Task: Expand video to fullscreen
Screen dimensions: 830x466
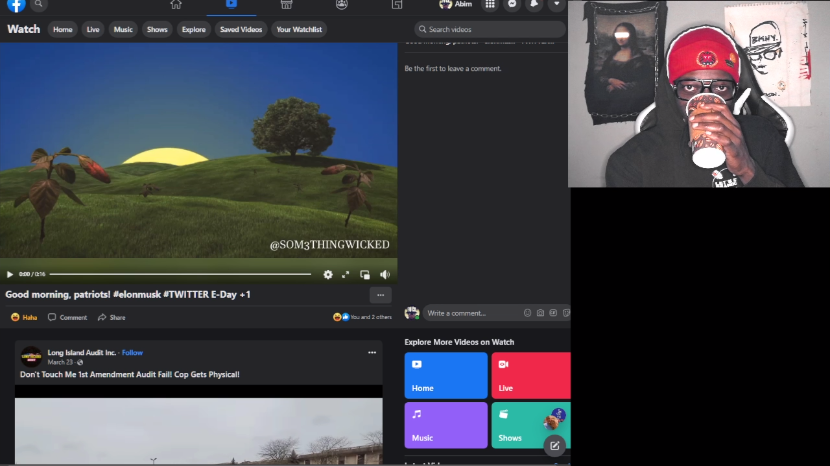Action: 346,274
